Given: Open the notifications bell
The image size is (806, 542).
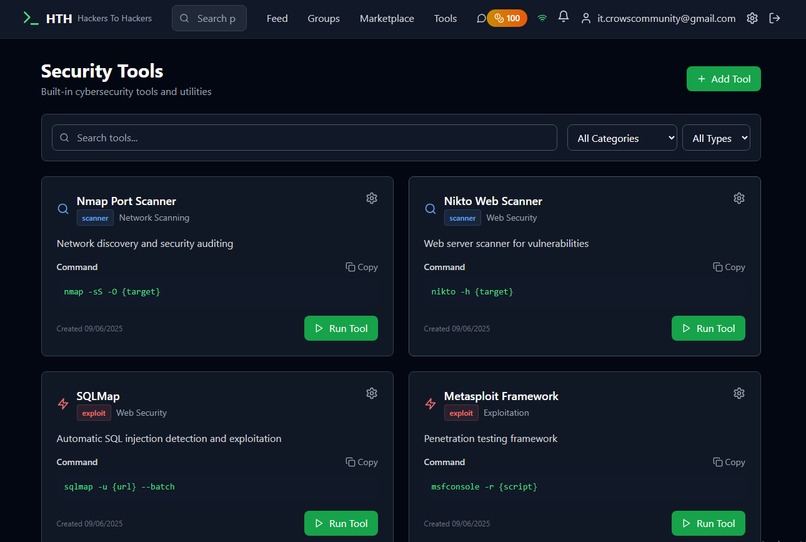Looking at the screenshot, I should pos(563,17).
